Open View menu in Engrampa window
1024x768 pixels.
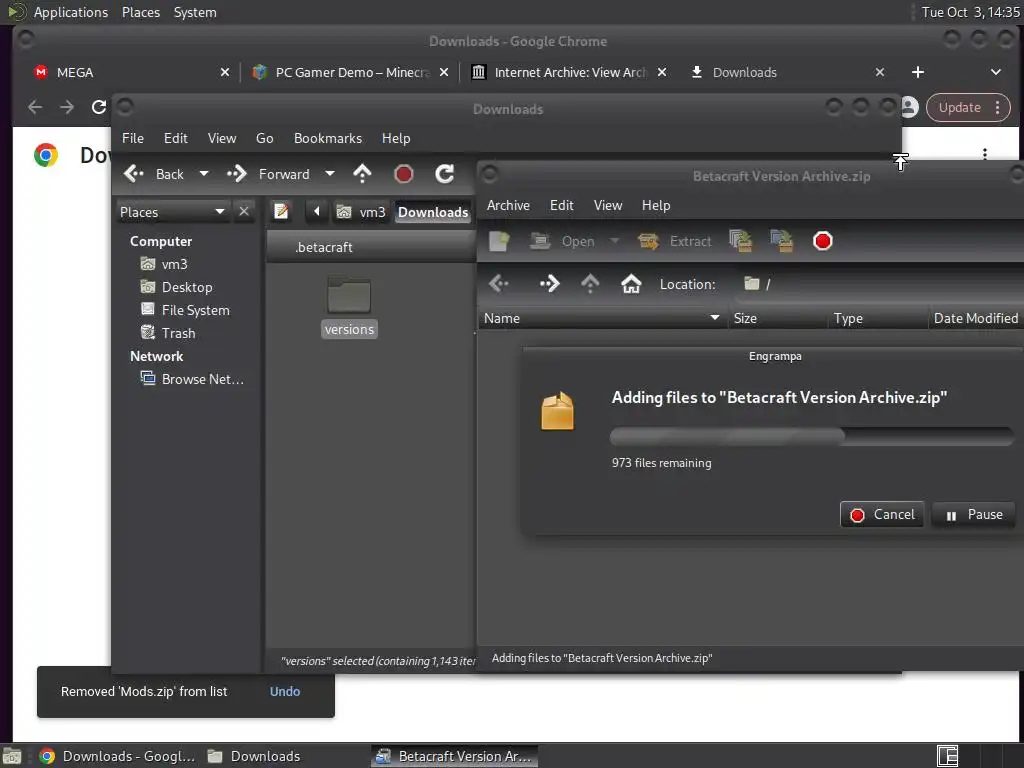click(608, 205)
